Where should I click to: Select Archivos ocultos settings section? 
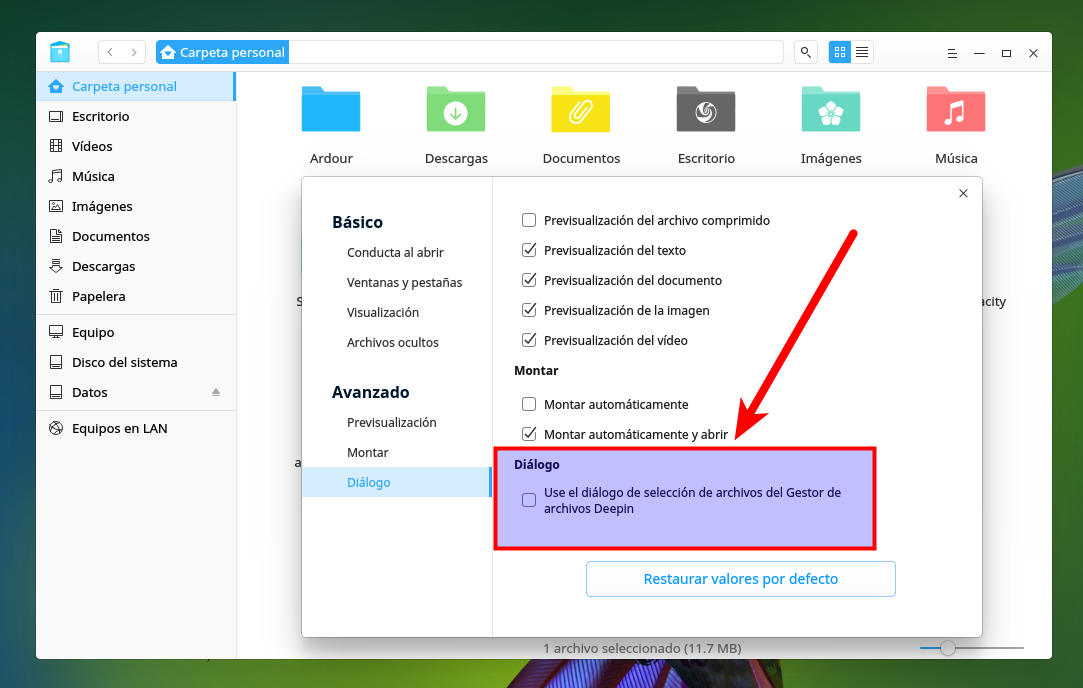coord(392,342)
